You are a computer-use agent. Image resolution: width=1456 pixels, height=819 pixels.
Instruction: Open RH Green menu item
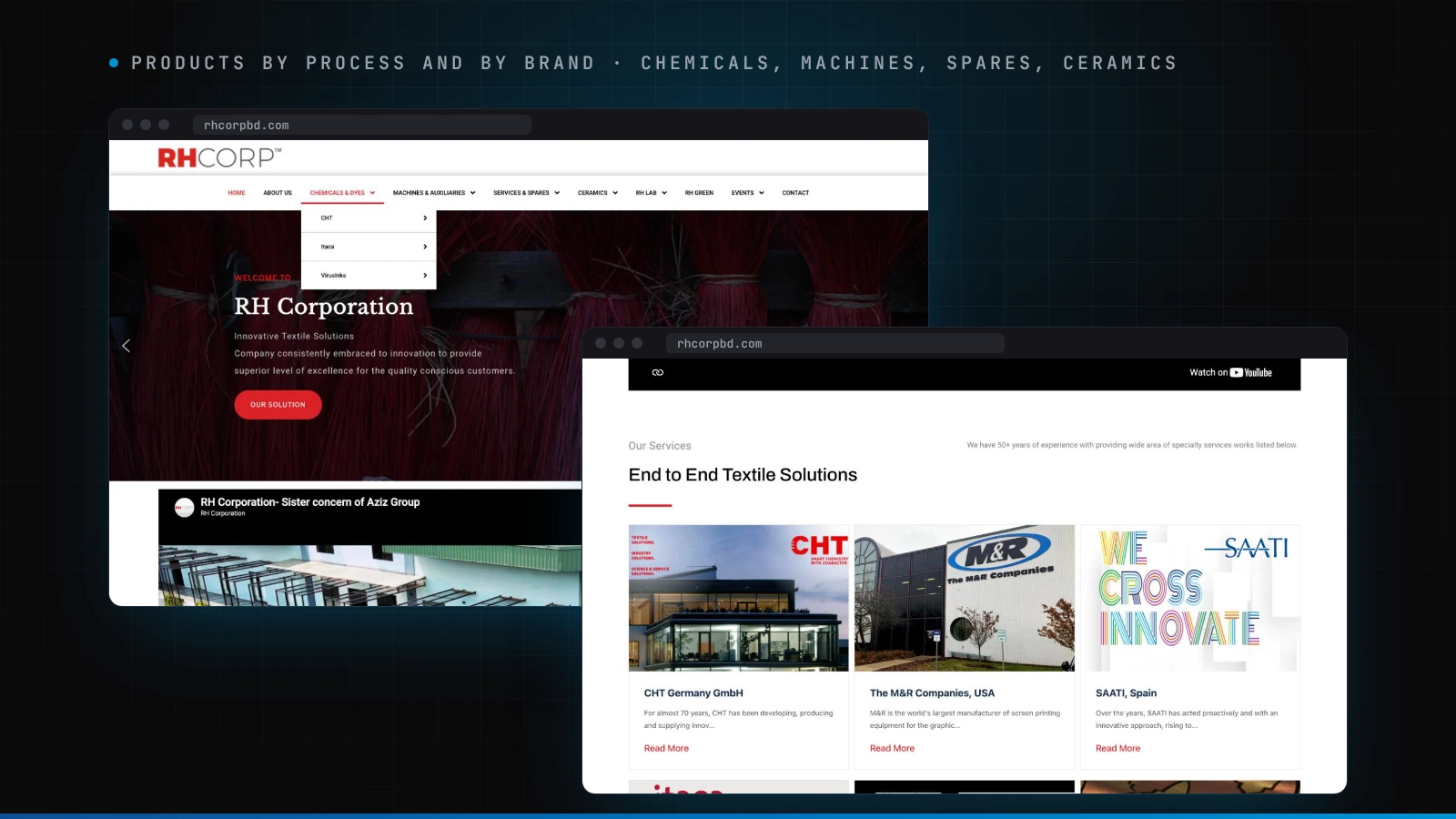point(699,193)
